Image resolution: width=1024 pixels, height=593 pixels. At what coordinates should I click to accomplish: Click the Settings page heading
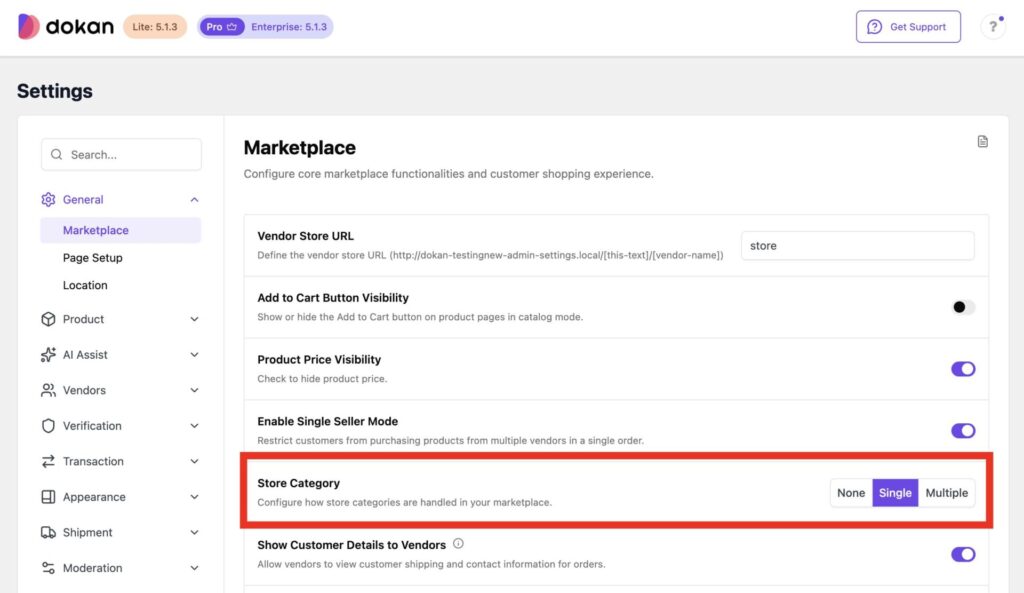pos(55,91)
